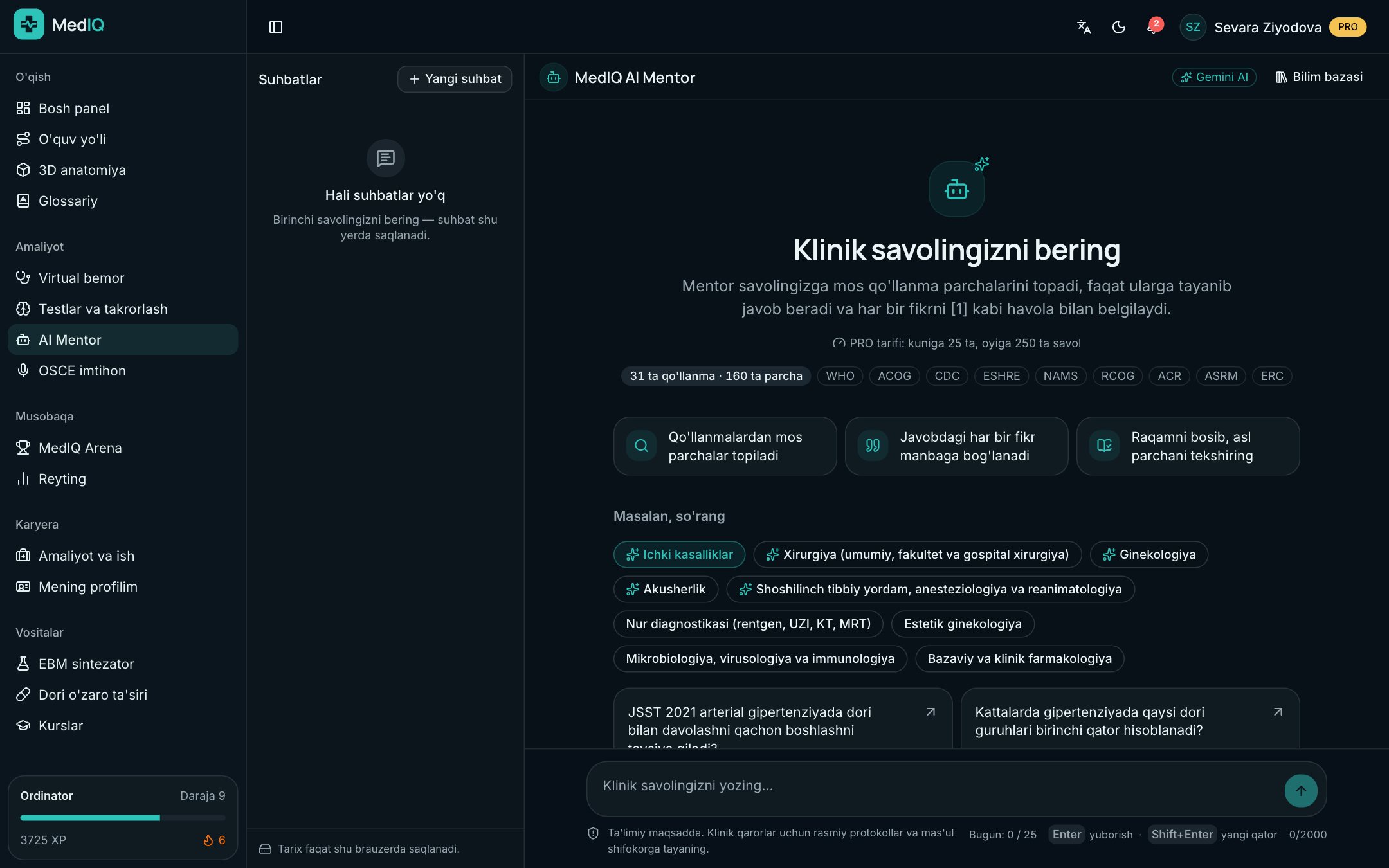This screenshot has width=1389, height=868.
Task: Click the OSCE imtihon microphone icon
Action: pos(23,370)
